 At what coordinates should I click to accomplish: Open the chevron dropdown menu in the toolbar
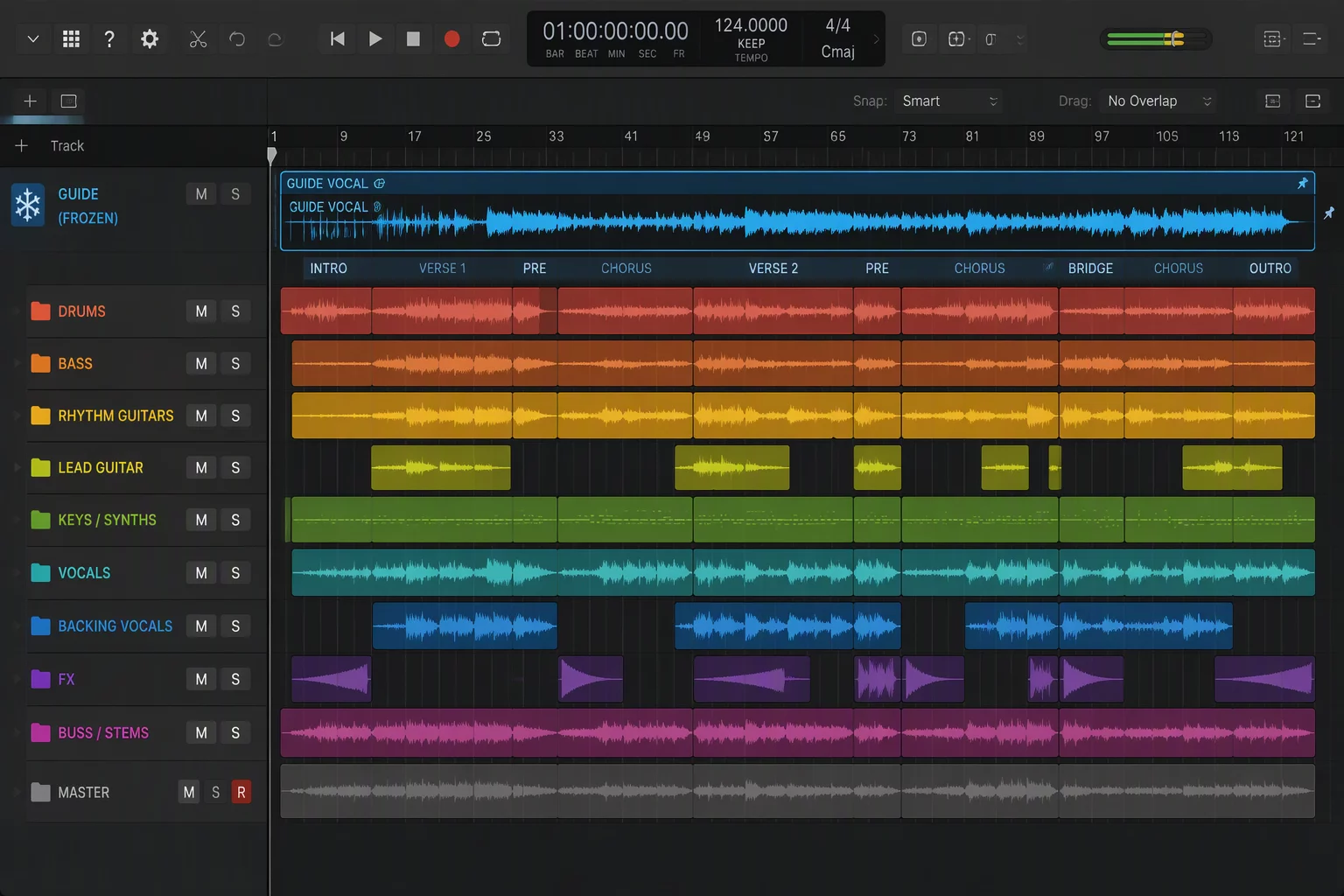coord(33,38)
